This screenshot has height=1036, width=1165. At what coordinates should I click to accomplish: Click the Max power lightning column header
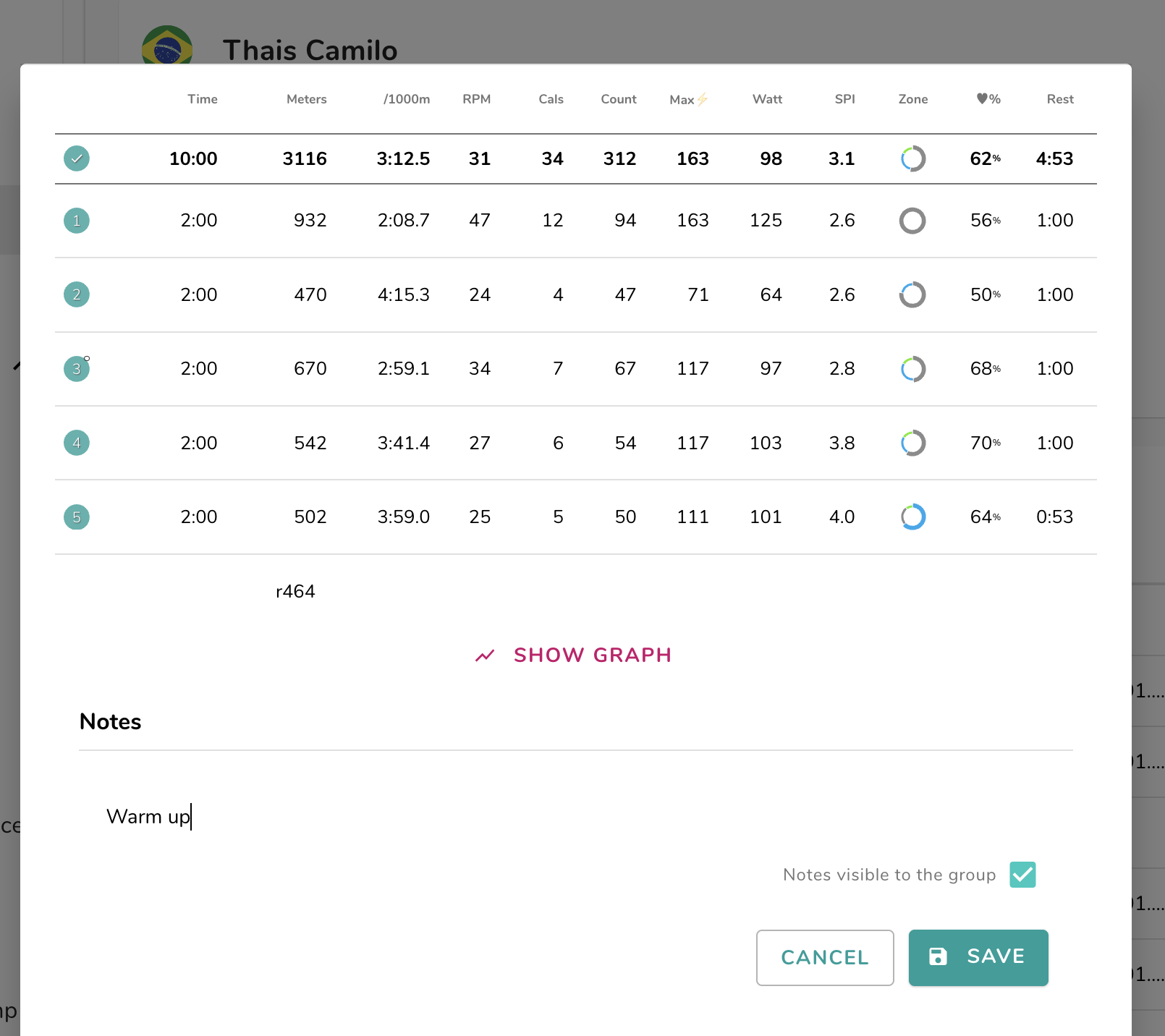[x=689, y=100]
